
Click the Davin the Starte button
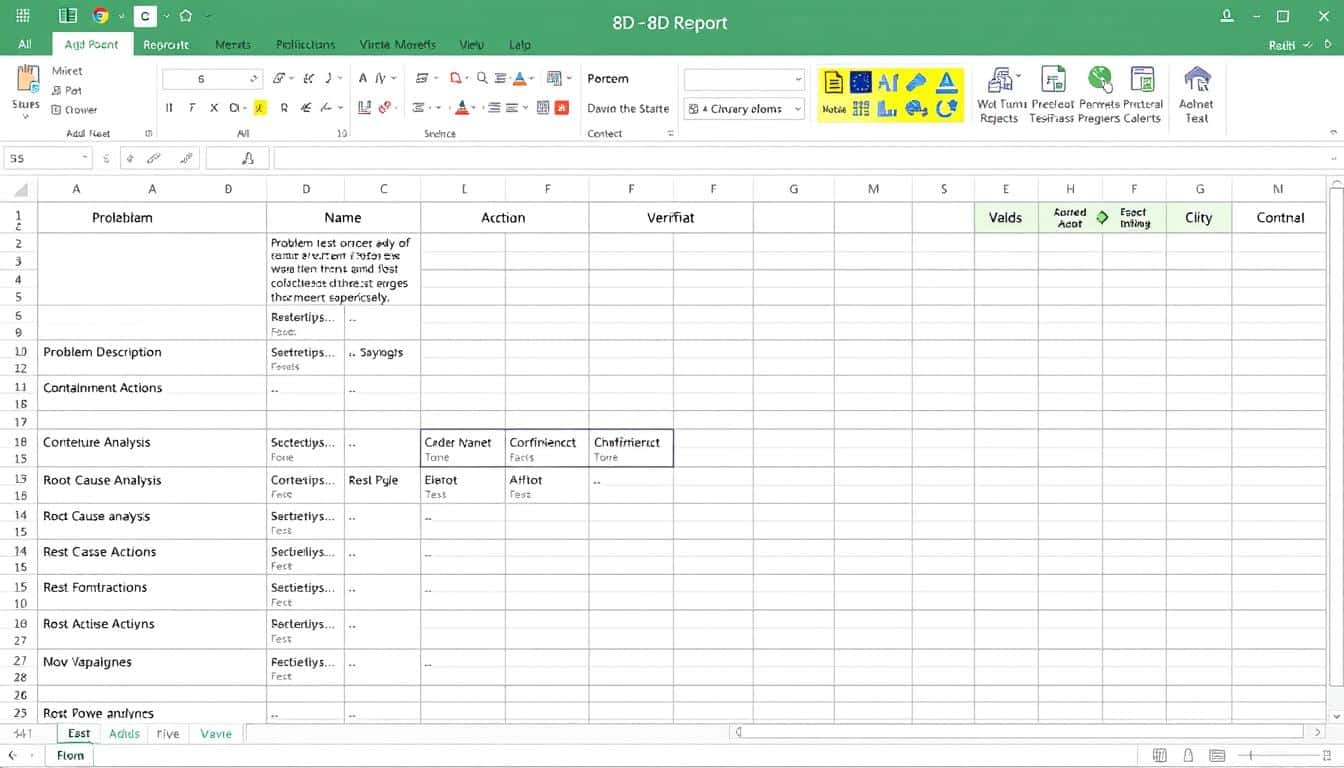pyautogui.click(x=628, y=108)
